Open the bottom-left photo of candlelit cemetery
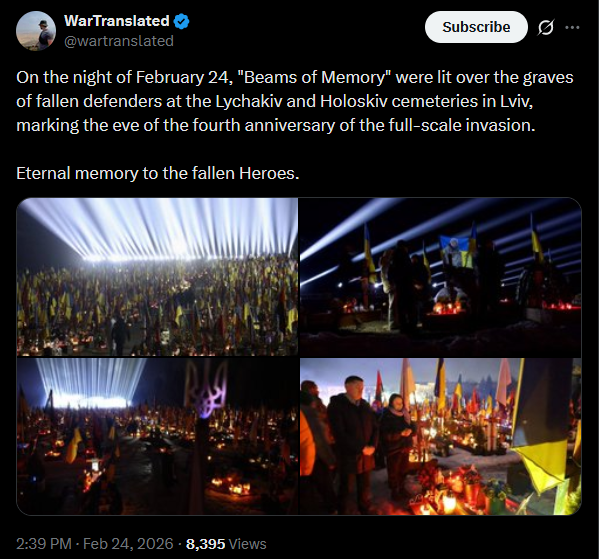Screen dimensions: 599x559 (157, 436)
